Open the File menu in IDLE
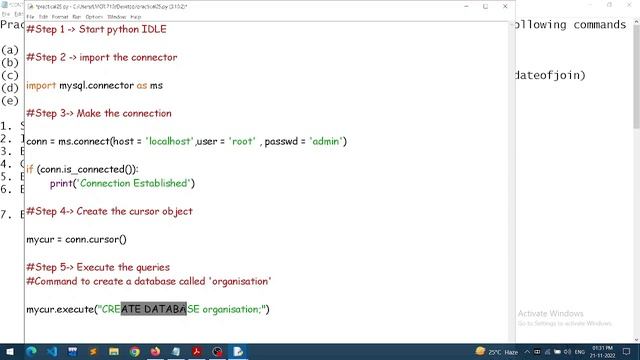The width and height of the screenshot is (640, 360). click(30, 17)
